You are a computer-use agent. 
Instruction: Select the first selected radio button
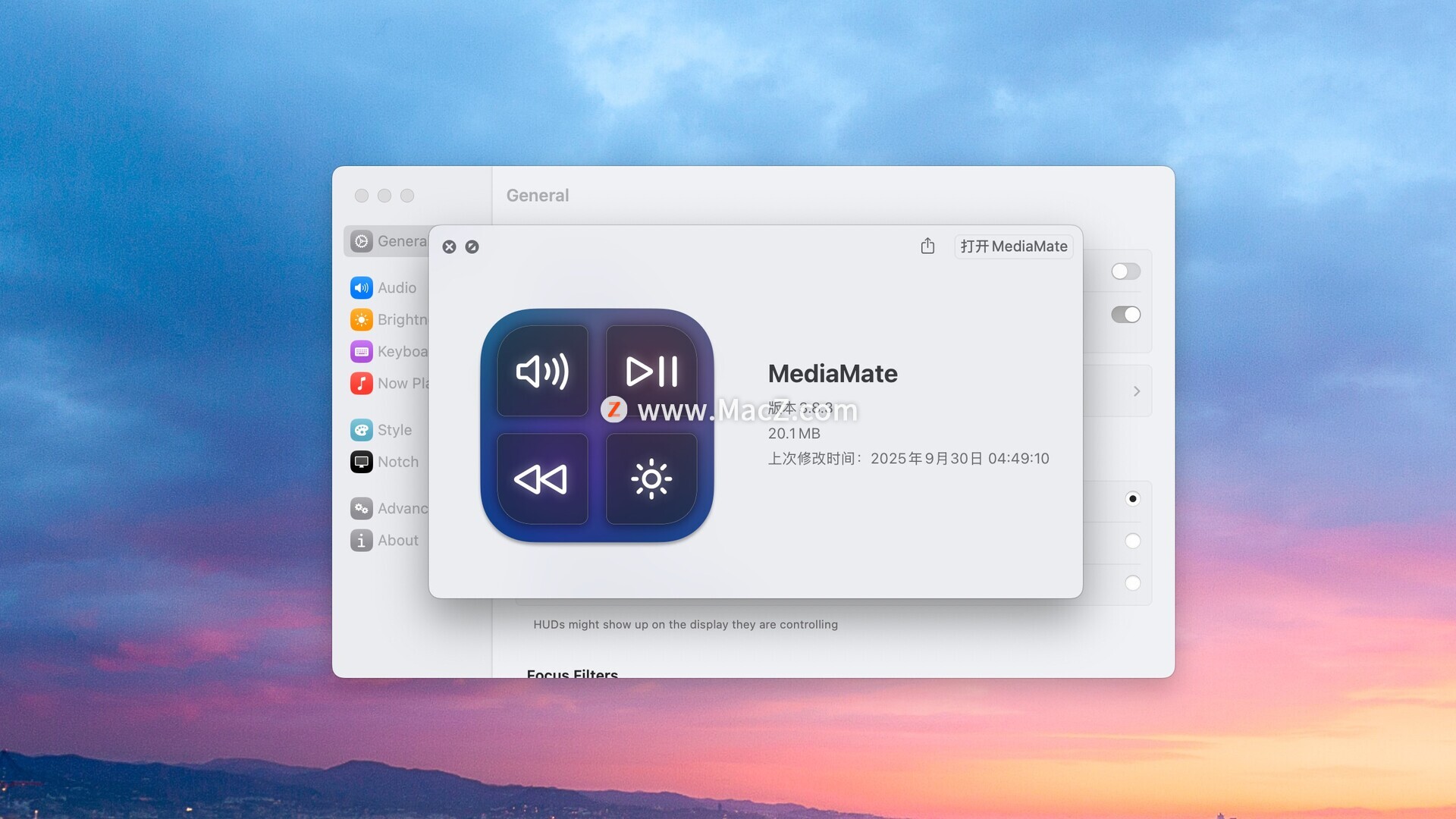pos(1132,499)
